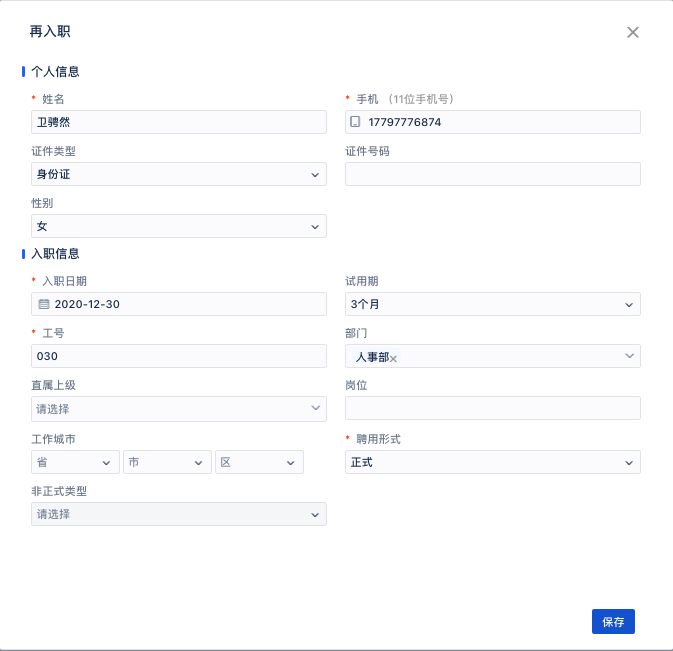
Task: Click into the 证件号码 input field
Action: click(493, 174)
